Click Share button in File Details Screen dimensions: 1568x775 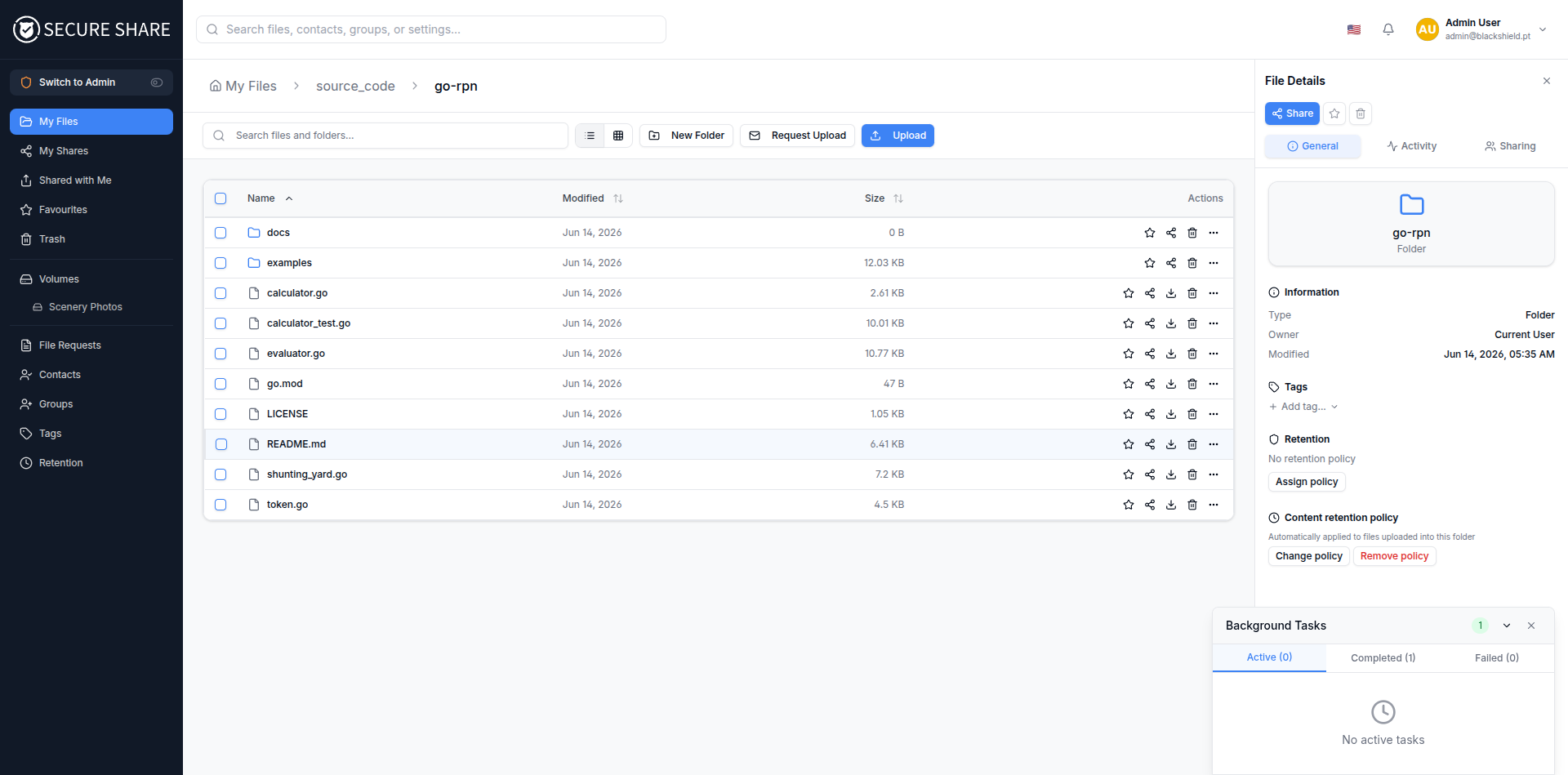coord(1292,114)
